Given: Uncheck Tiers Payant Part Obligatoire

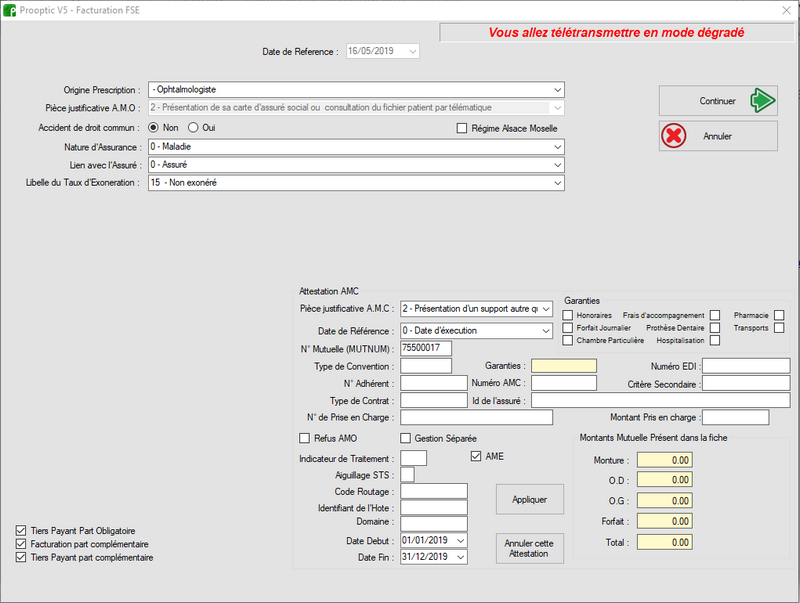Looking at the screenshot, I should click(21, 531).
